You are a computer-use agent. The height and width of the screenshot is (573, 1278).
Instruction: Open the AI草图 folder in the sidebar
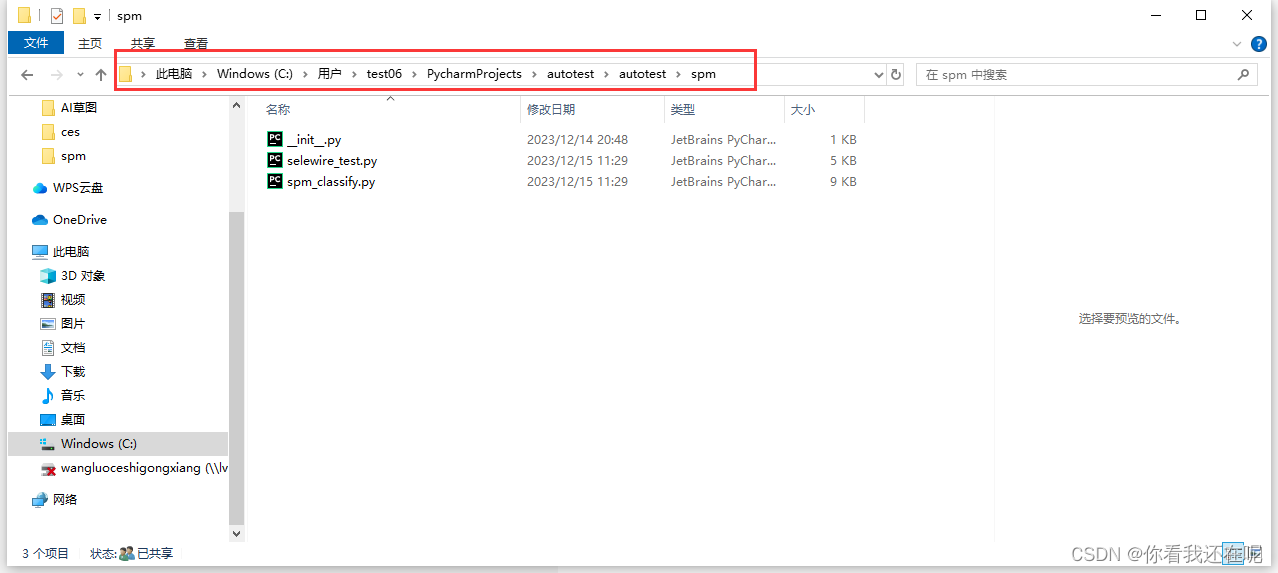(79, 108)
